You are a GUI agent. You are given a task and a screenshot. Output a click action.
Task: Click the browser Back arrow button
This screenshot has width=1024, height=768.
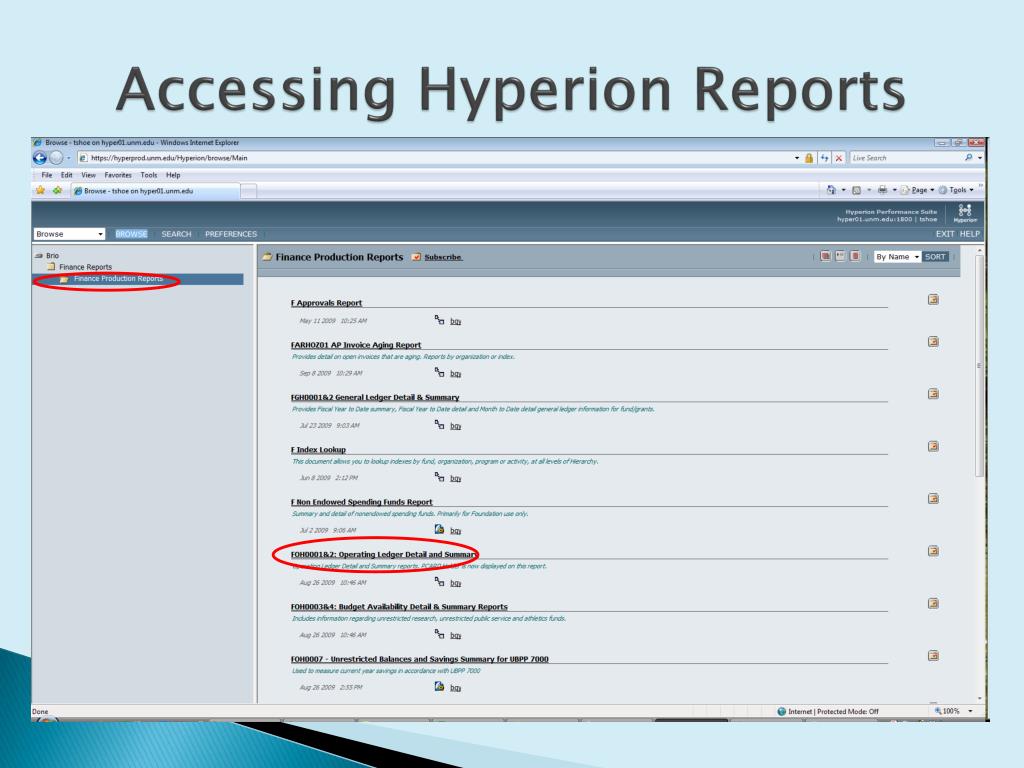40,158
